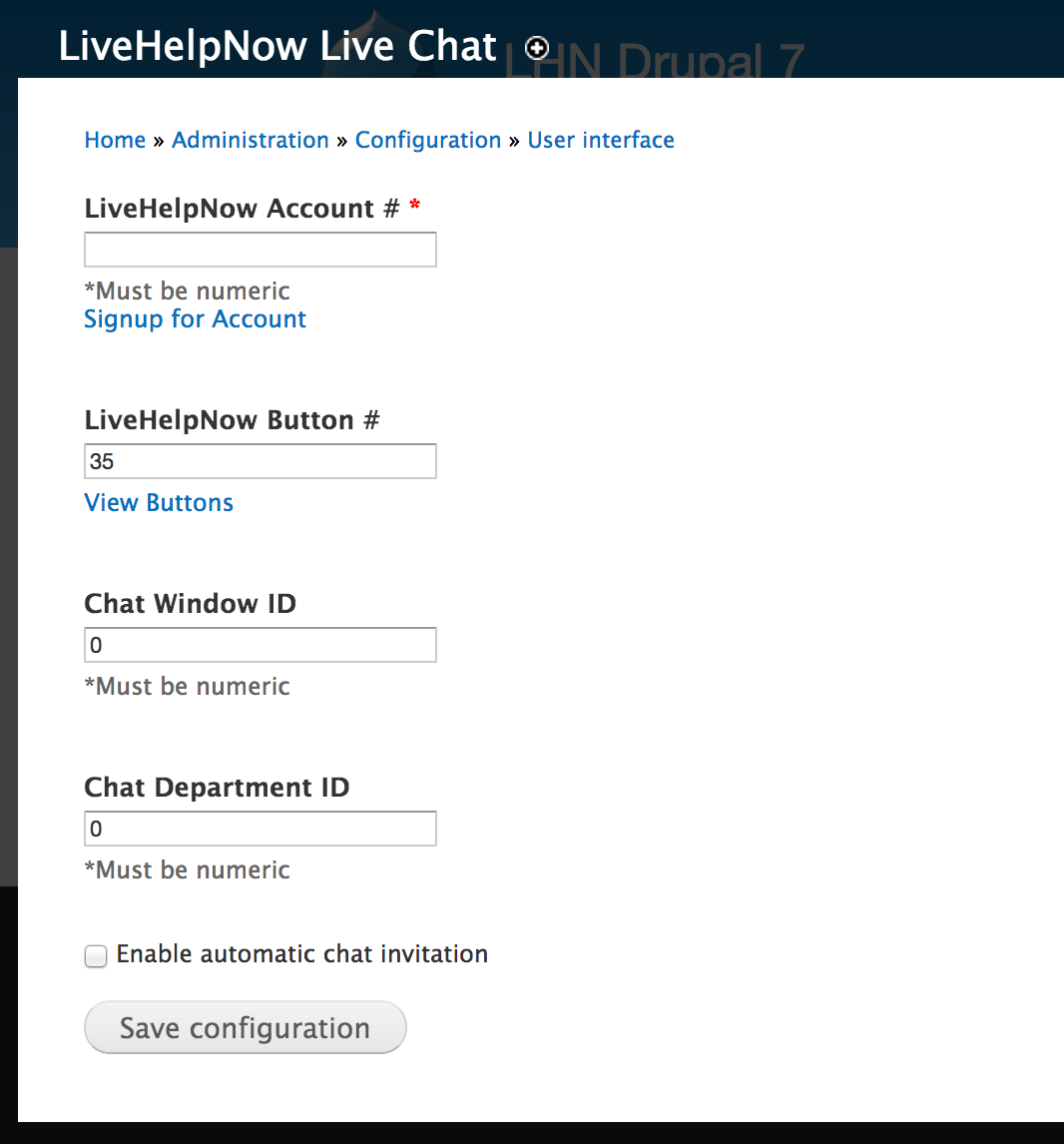Click the 'Enable automatic chat invitation' label text
This screenshot has height=1144, width=1064.
click(301, 954)
